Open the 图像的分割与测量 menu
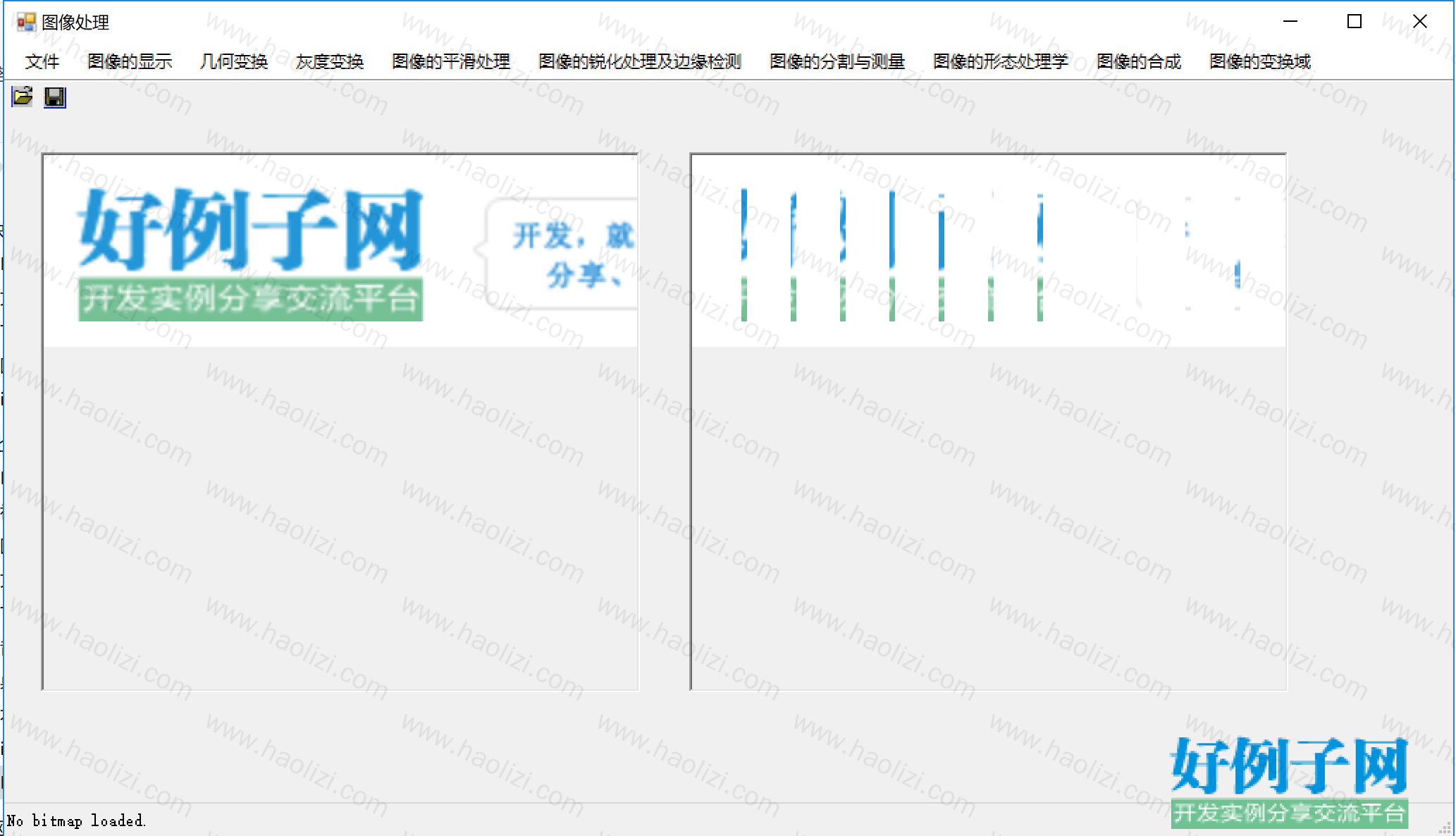This screenshot has width=1456, height=836. point(837,62)
